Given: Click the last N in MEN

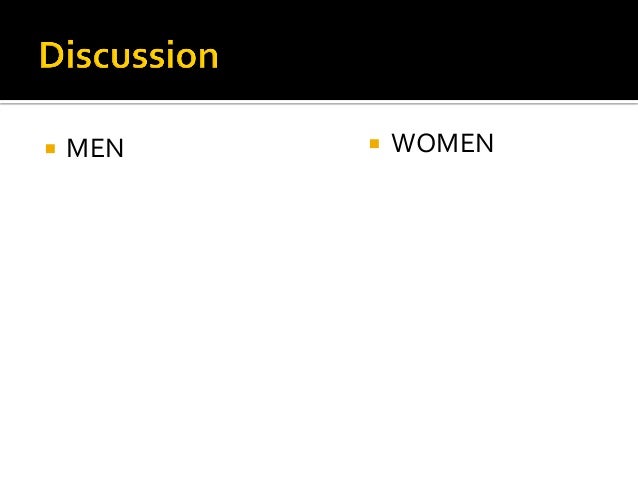Looking at the screenshot, I should click(x=115, y=148).
